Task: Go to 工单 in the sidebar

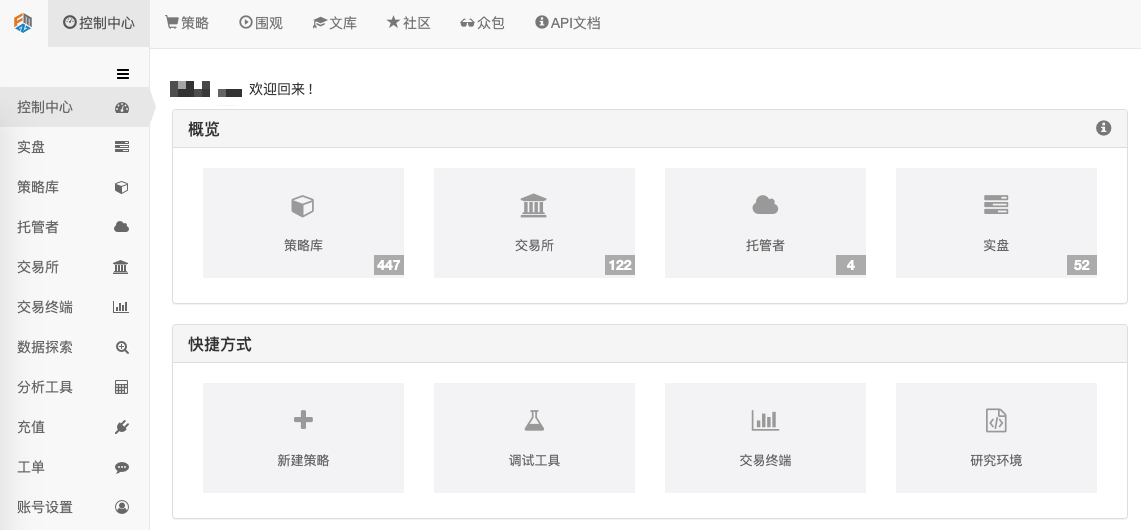Action: click(74, 467)
